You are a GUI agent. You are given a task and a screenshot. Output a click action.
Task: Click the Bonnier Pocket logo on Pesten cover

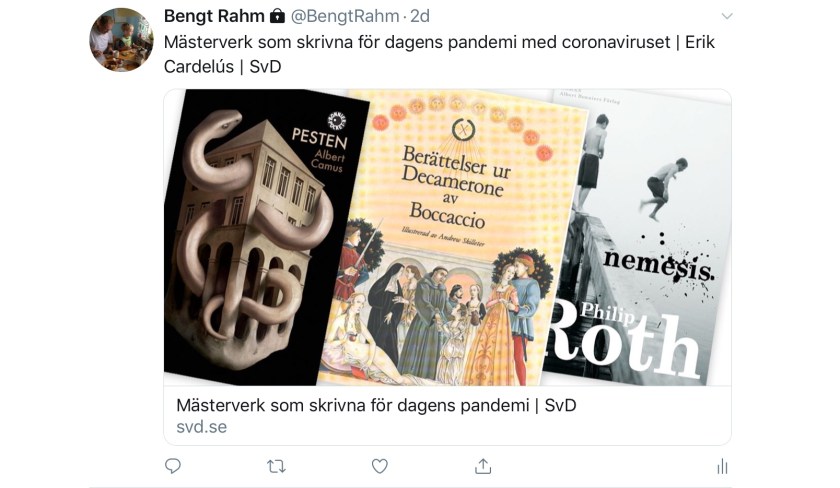pyautogui.click(x=336, y=123)
